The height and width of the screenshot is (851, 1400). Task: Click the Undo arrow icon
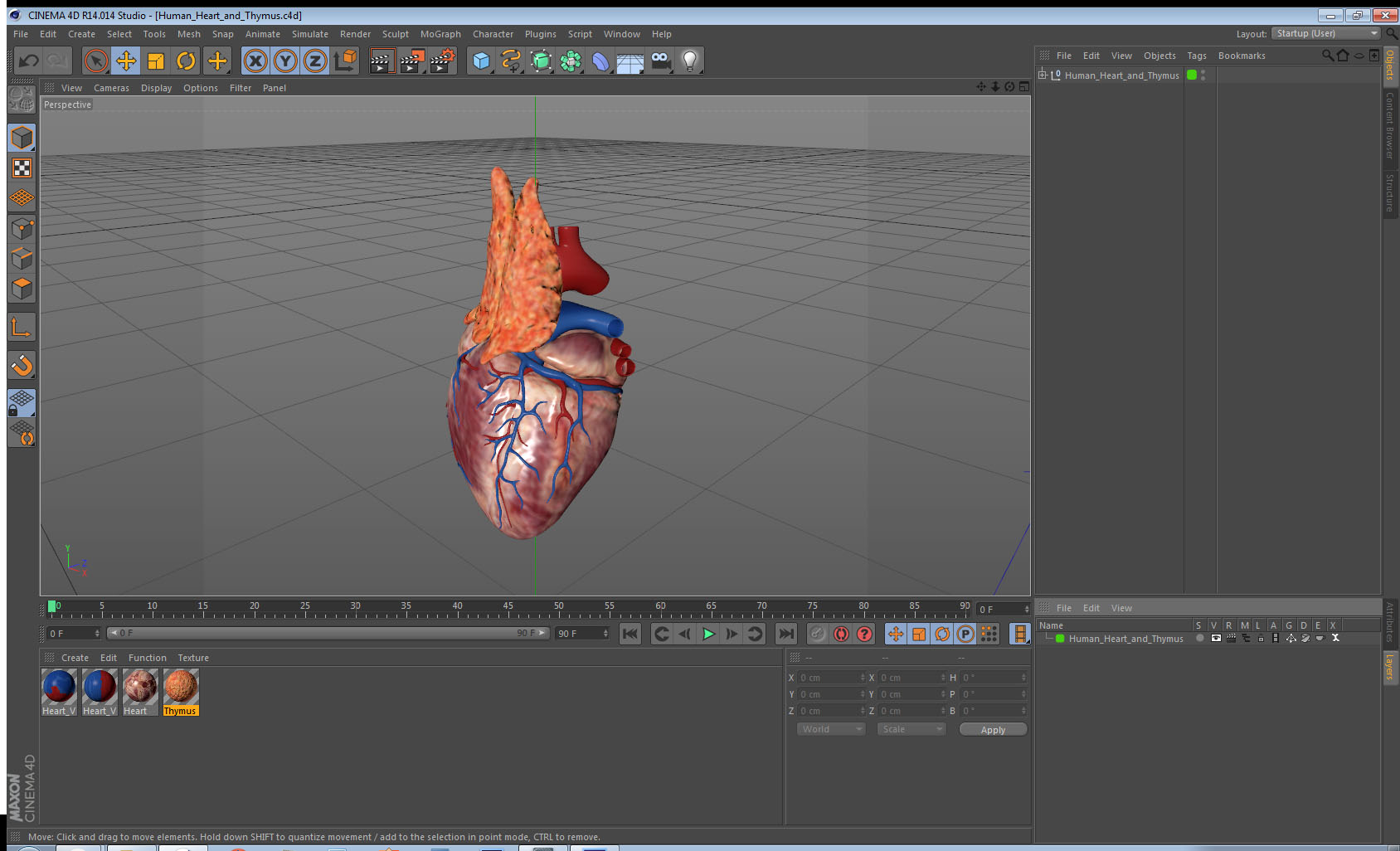pos(28,61)
